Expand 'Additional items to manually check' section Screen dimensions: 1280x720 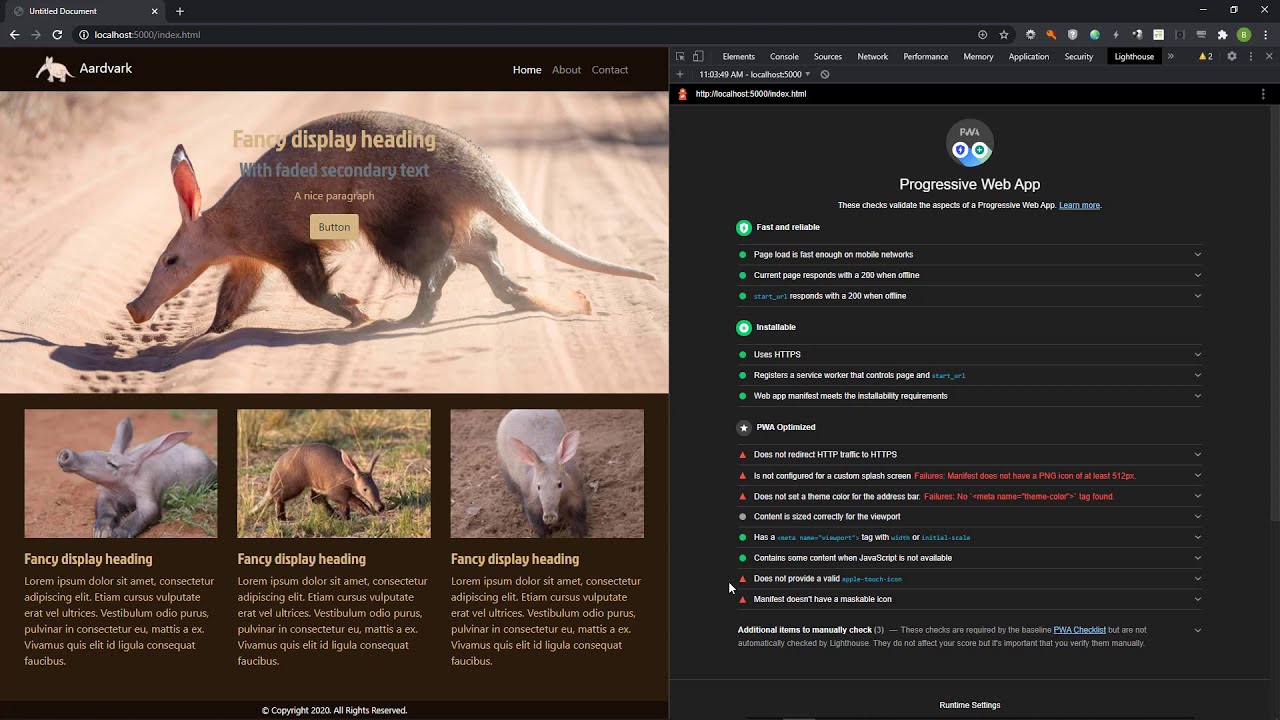[x=970, y=636]
